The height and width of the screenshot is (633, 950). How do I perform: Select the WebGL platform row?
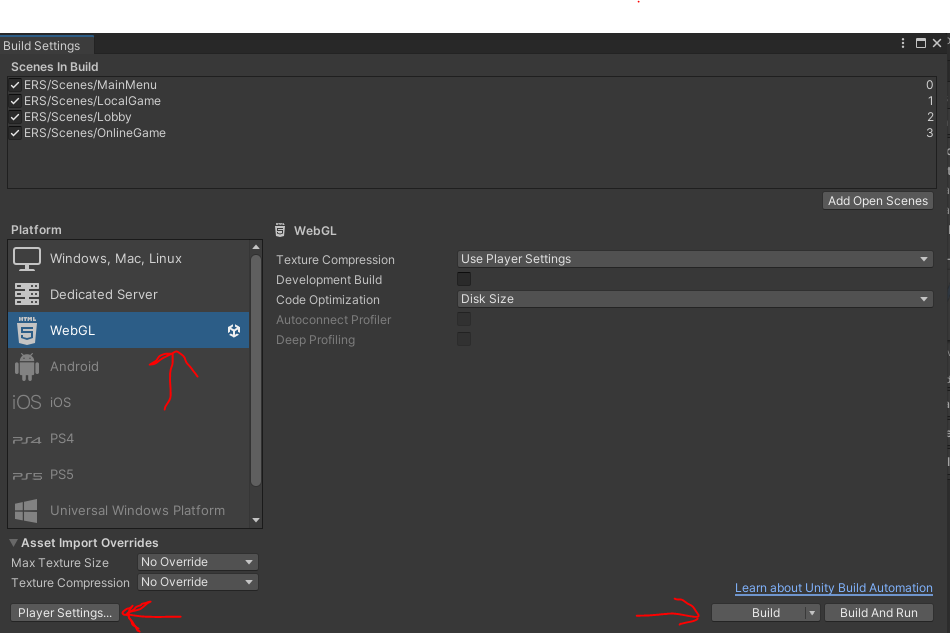(x=128, y=330)
